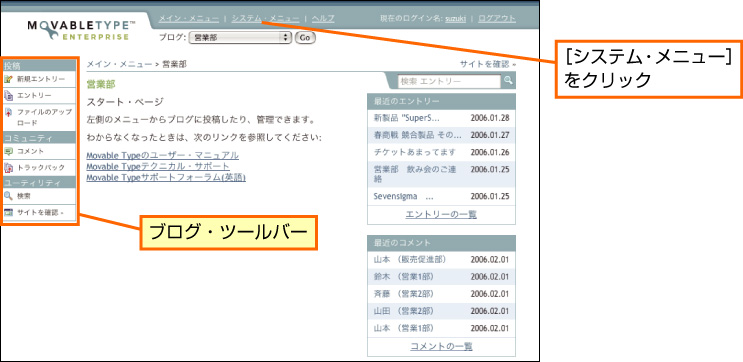Screen dimensions: 743x362
Task: Select トラックバック in the blog toolbar
Action: pos(41,168)
